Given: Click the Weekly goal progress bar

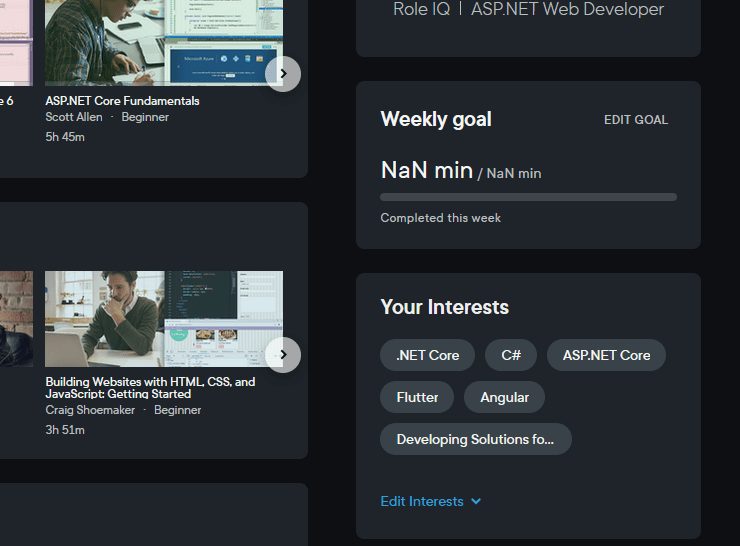Looking at the screenshot, I should point(528,197).
